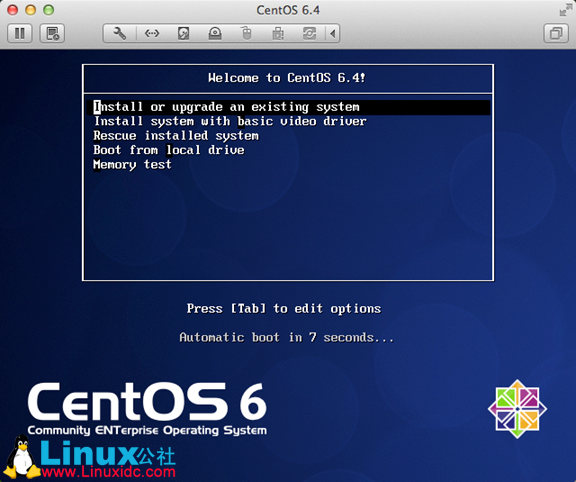Viewport: 576px width, 482px height.
Task: Switch to Unity view button
Action: [x=556, y=33]
